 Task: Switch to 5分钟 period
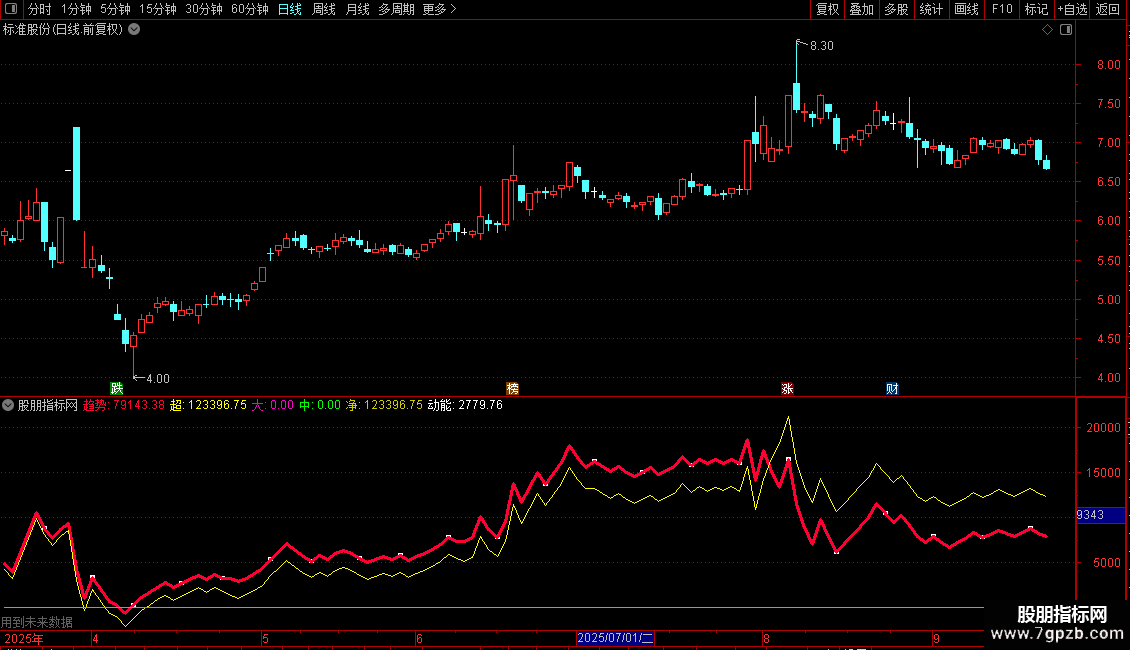pyautogui.click(x=115, y=9)
